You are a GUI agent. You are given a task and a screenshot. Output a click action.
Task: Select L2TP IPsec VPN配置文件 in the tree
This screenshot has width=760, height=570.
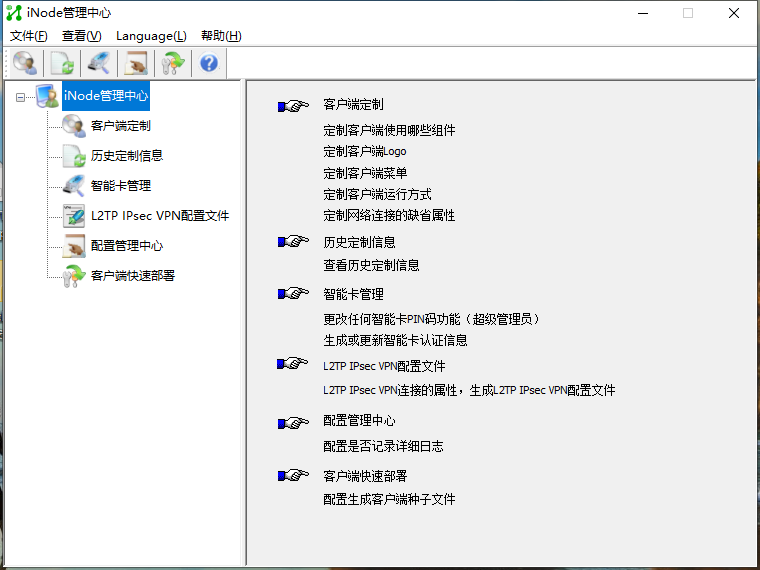(160, 216)
